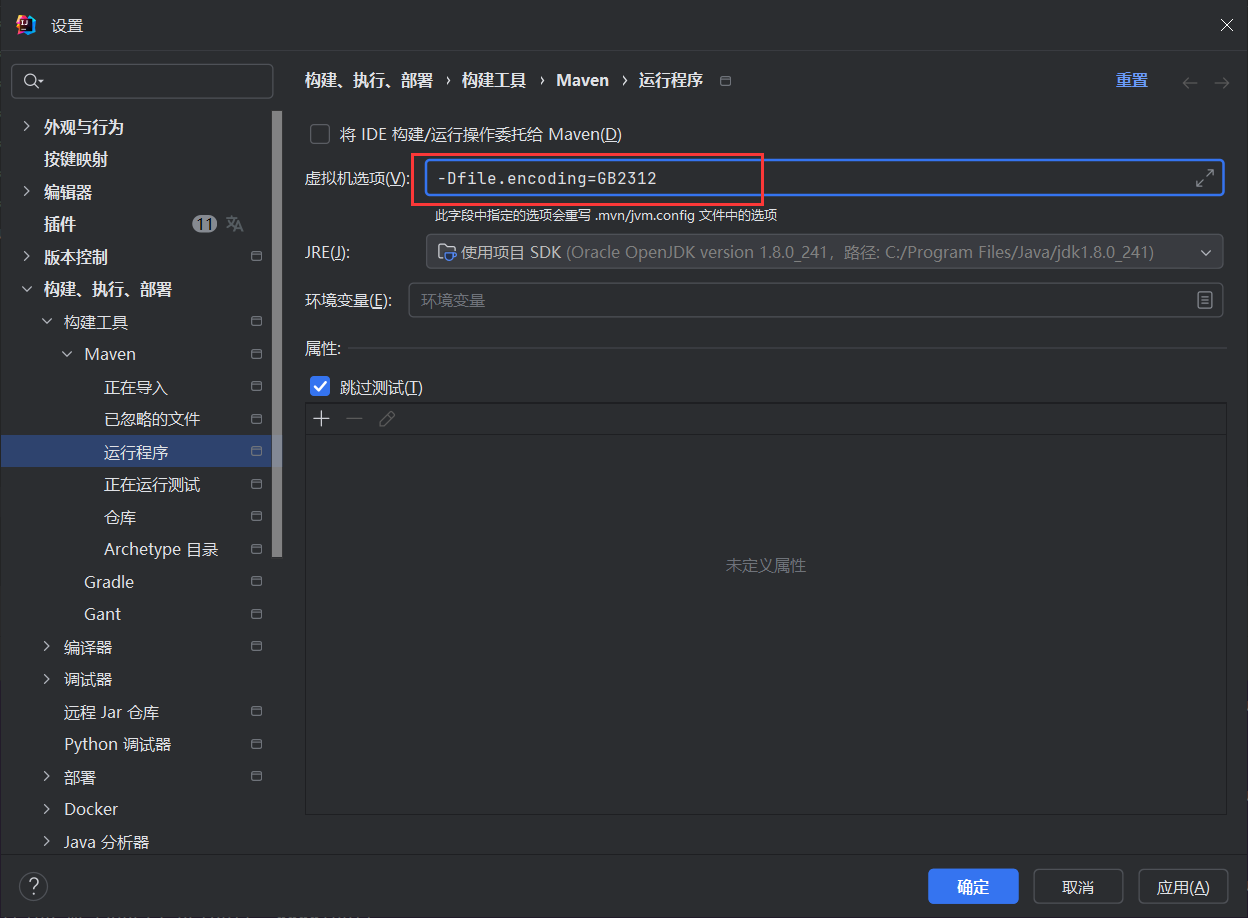Click the project icon beside 部署
1248x918 pixels.
tap(256, 777)
